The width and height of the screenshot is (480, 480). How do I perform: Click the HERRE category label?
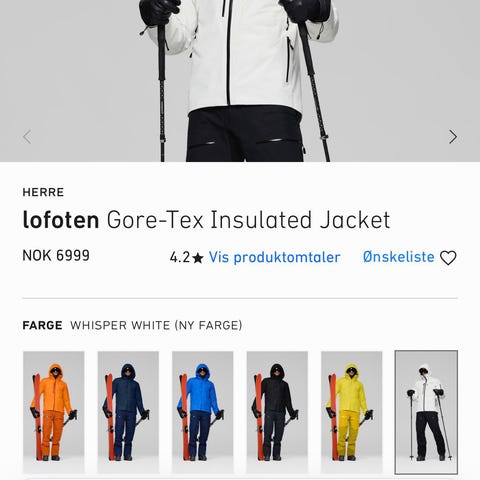(43, 192)
